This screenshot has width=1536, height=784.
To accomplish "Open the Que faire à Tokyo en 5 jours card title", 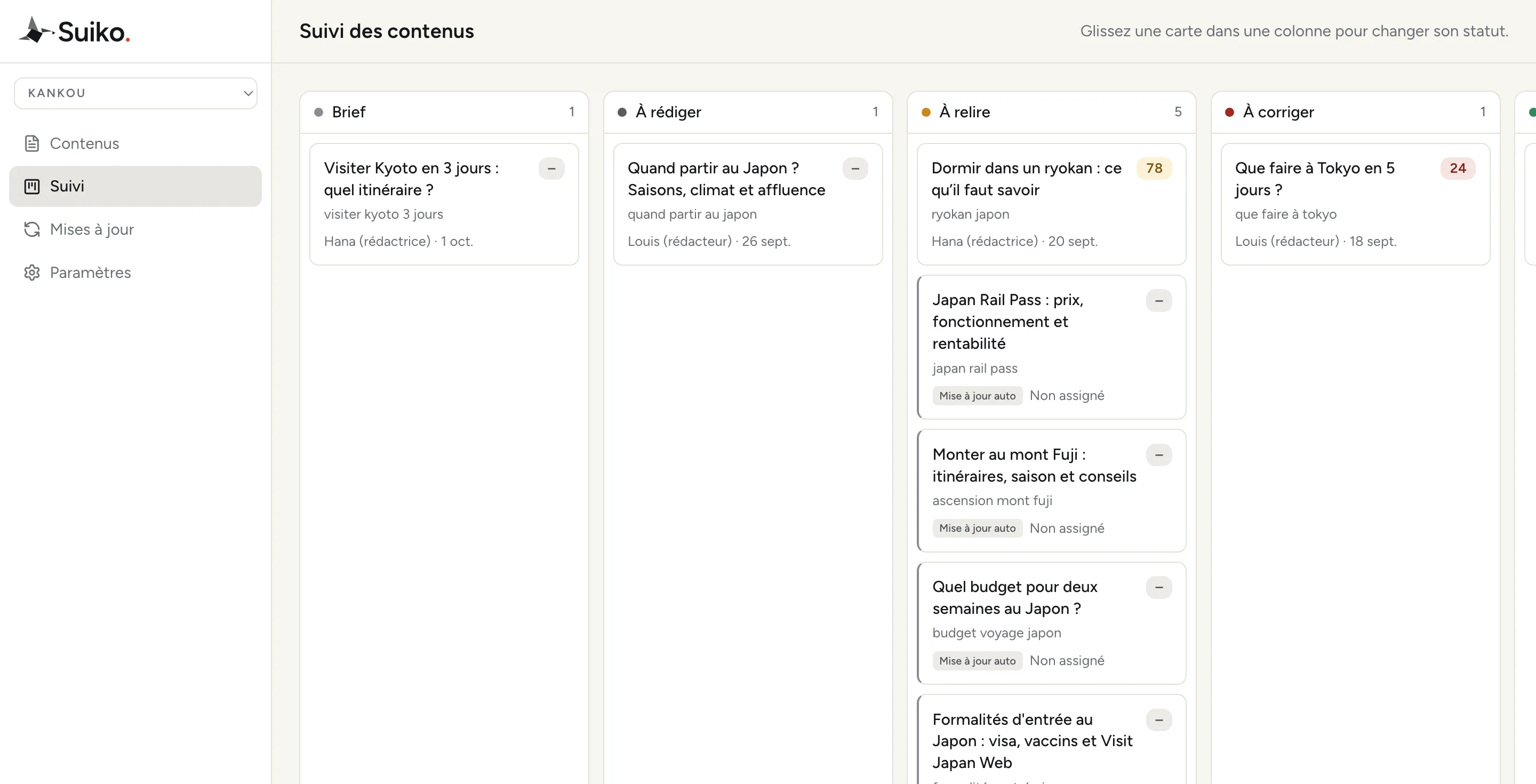I will [x=1315, y=179].
